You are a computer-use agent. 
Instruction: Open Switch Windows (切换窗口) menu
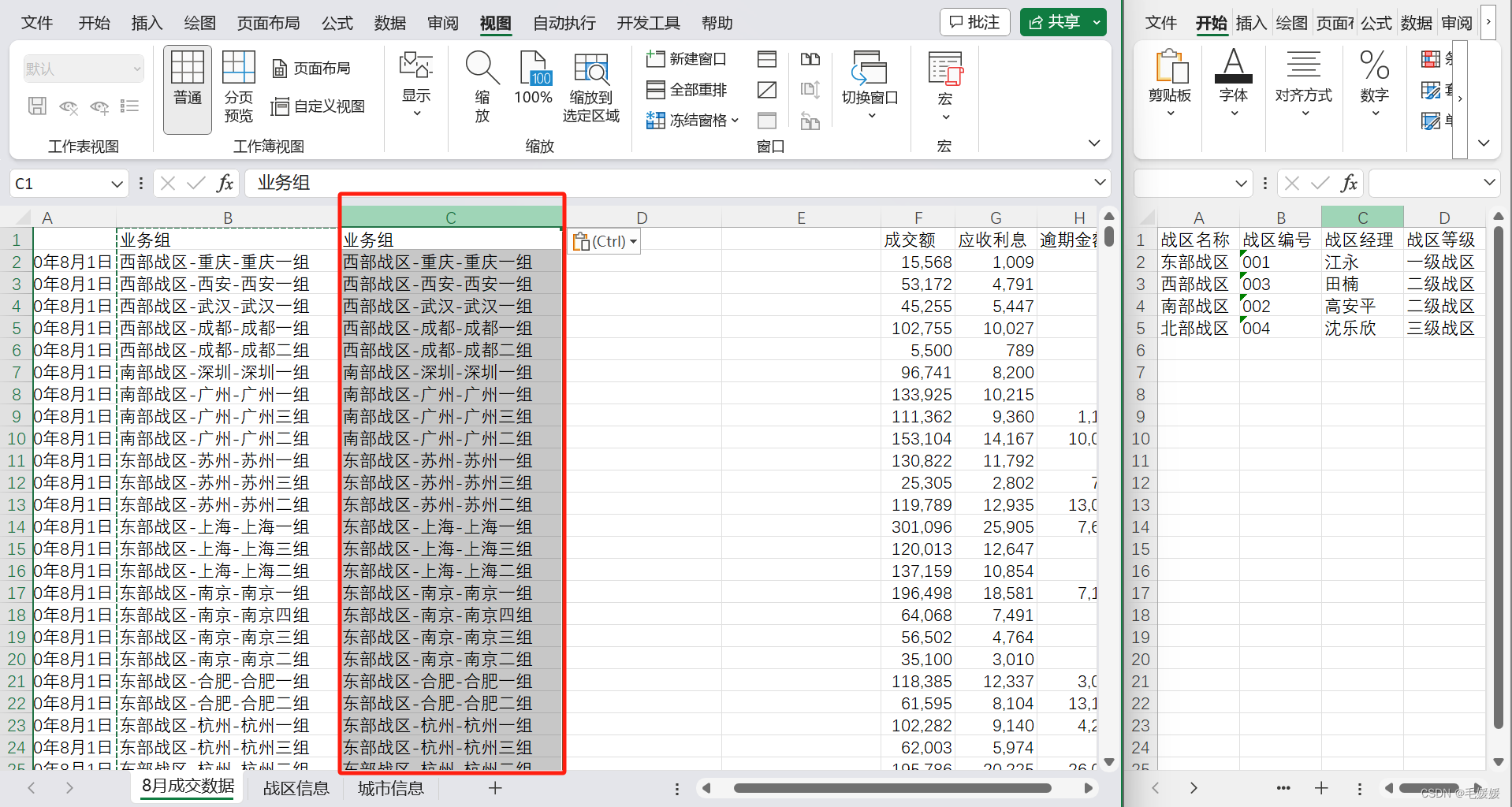[x=870, y=87]
